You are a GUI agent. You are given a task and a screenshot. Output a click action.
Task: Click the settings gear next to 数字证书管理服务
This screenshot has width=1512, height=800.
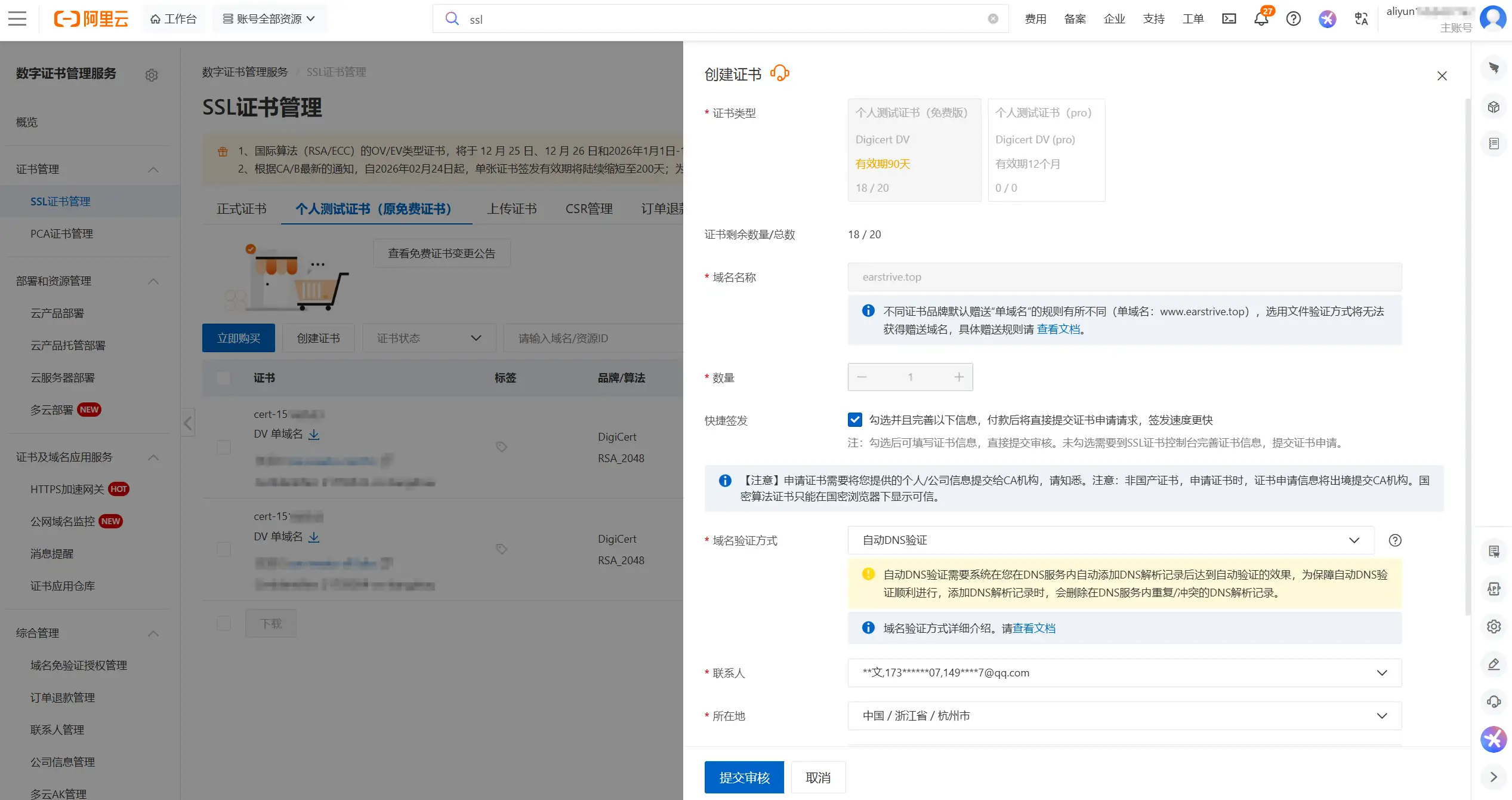(x=152, y=75)
